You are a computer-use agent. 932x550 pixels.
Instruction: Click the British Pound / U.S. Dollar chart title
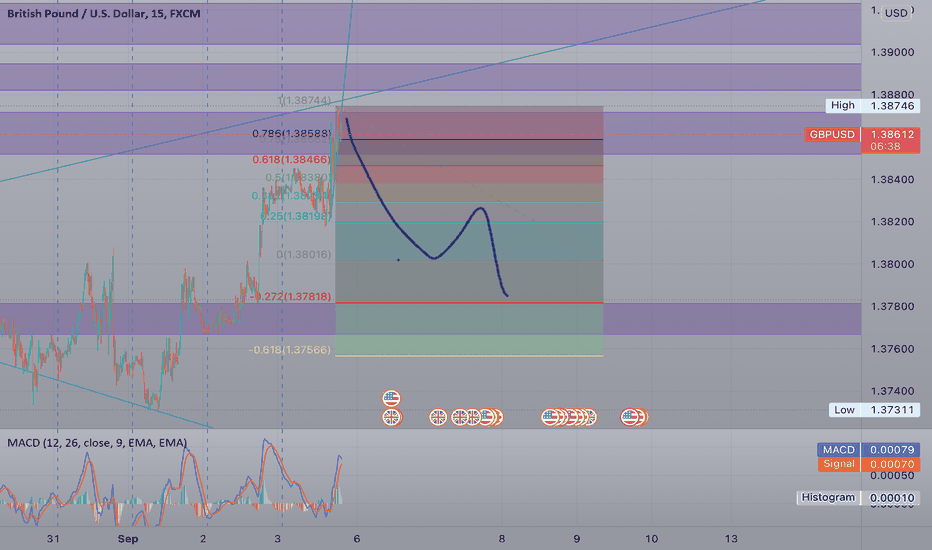[x=103, y=13]
